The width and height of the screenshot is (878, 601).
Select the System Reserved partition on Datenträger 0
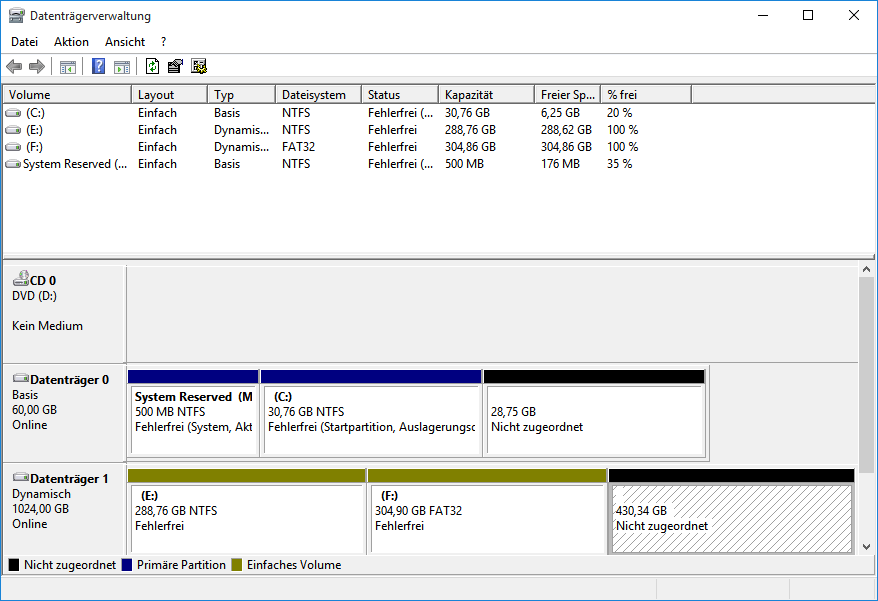[193, 414]
